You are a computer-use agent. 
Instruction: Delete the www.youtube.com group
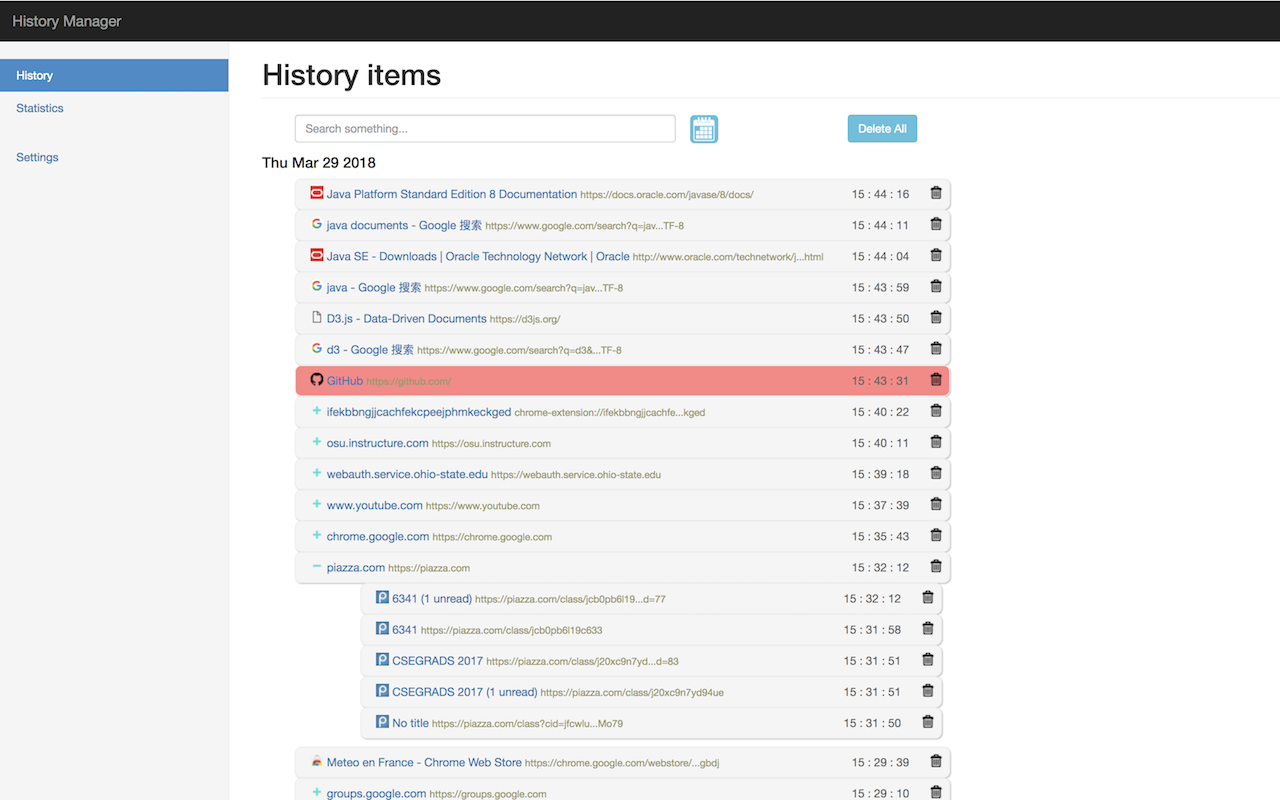(x=936, y=504)
